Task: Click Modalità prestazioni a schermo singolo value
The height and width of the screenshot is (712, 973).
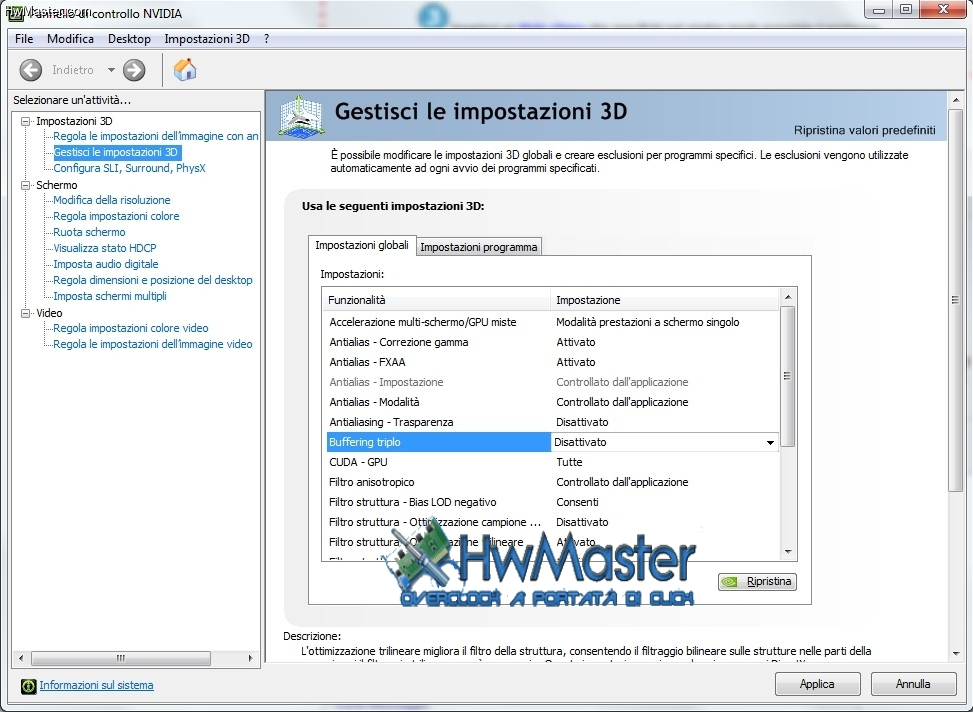Action: pyautogui.click(x=647, y=322)
